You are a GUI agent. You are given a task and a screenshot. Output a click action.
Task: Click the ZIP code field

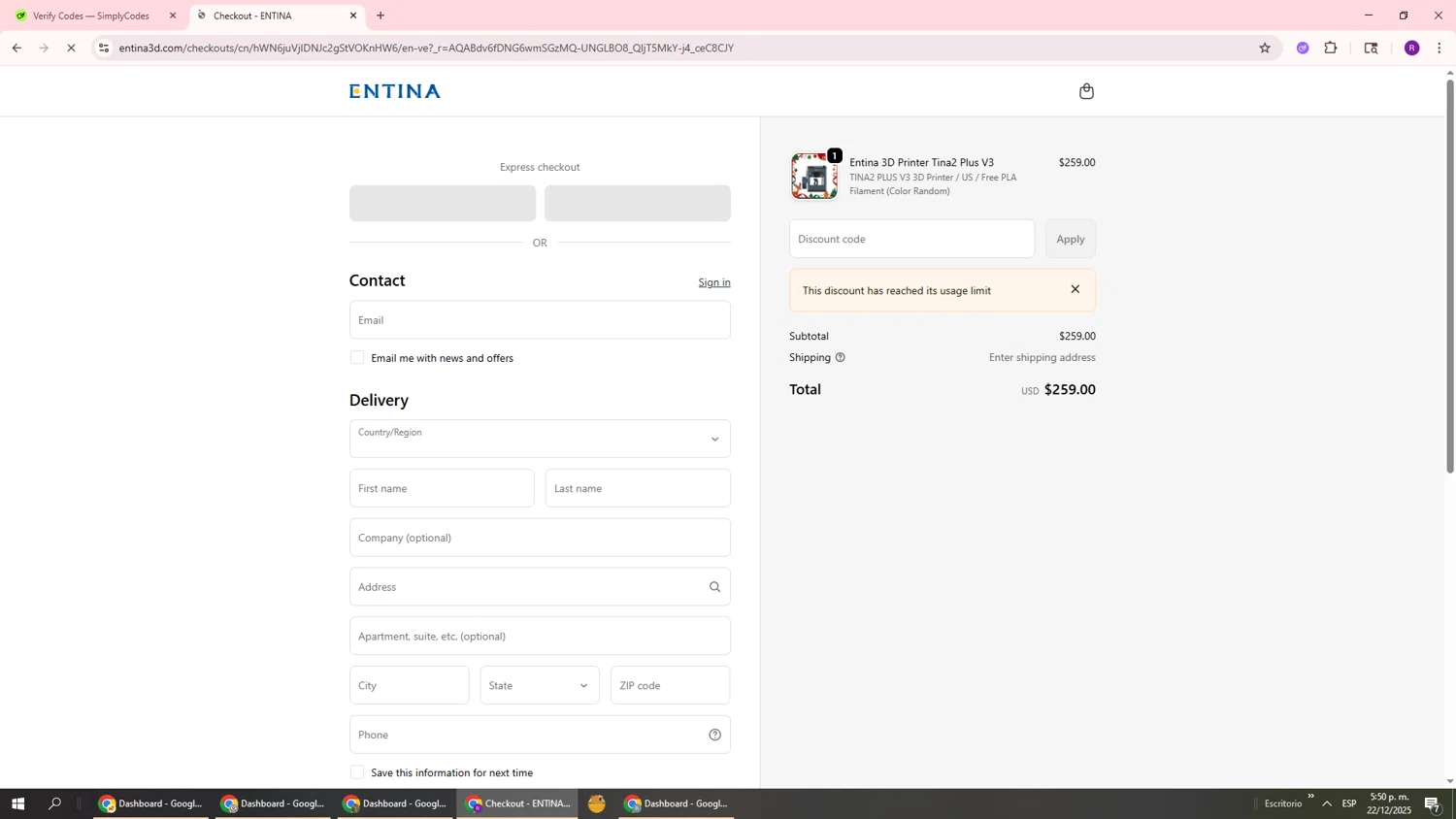670,685
